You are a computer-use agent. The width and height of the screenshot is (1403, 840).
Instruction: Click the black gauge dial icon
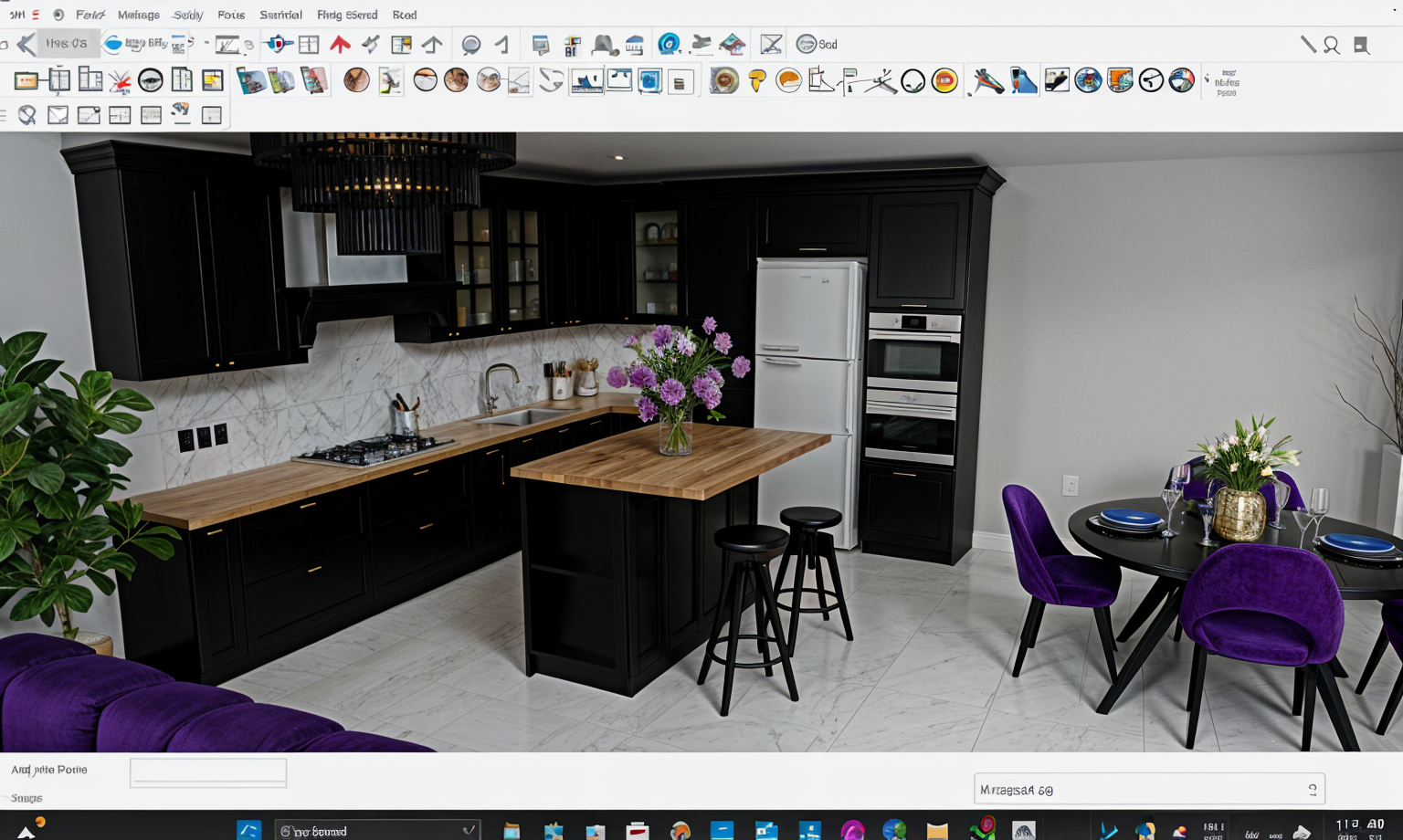coord(1151,81)
